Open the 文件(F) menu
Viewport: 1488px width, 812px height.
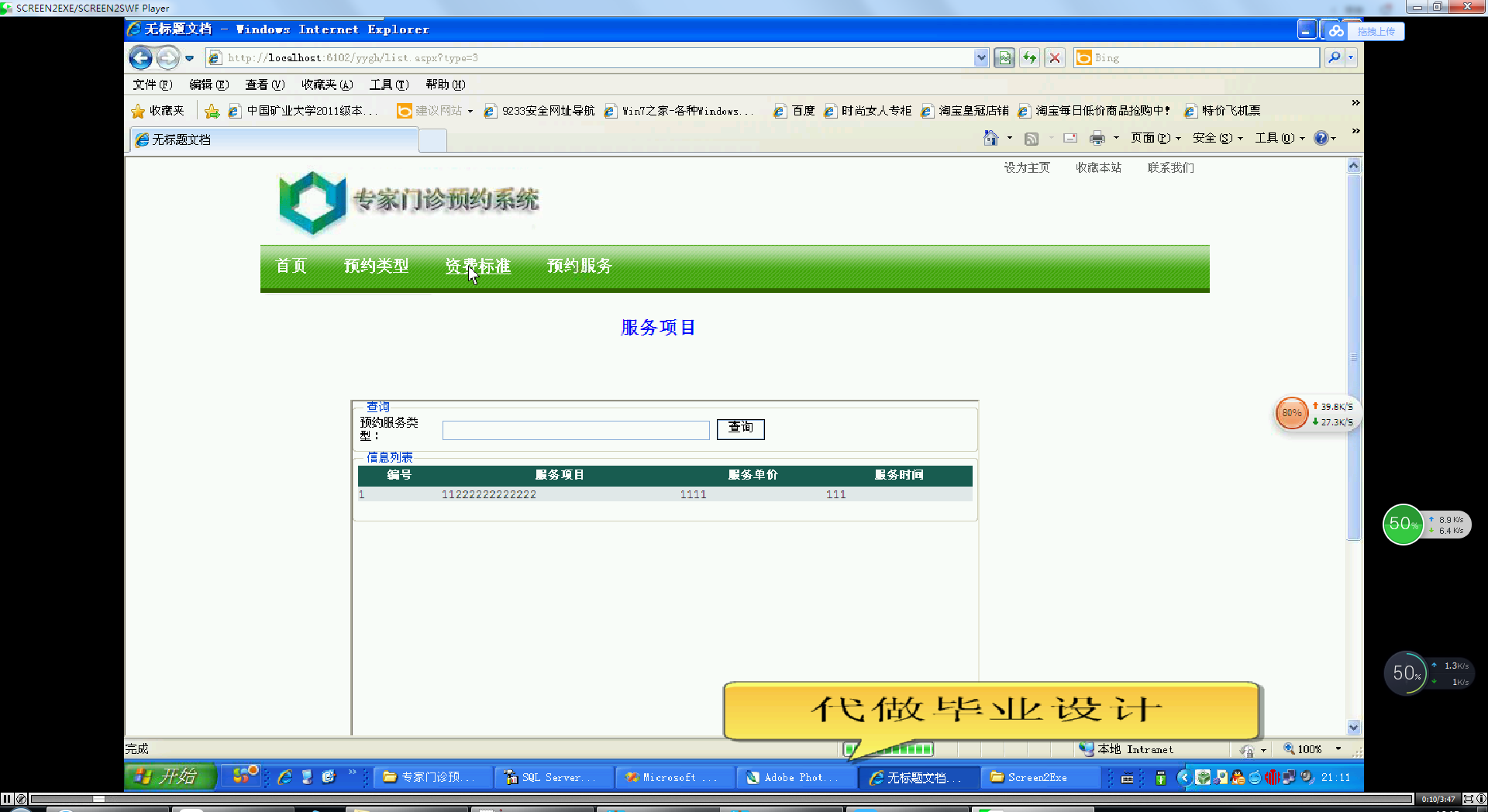(x=152, y=84)
